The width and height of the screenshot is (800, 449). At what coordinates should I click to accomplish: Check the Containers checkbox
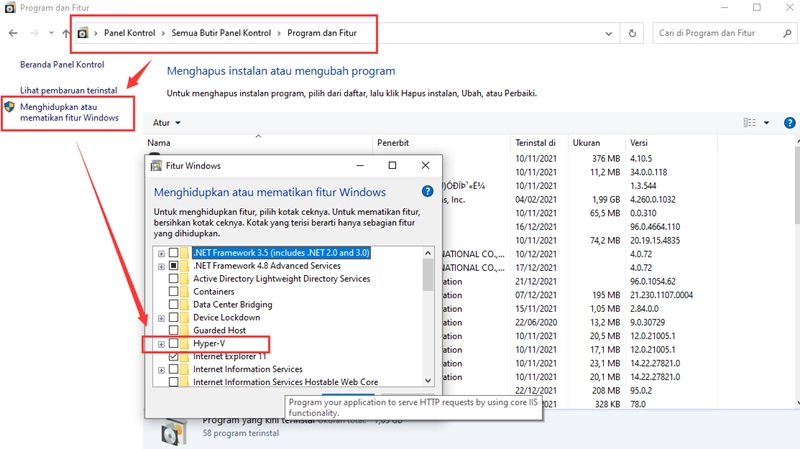(x=173, y=291)
